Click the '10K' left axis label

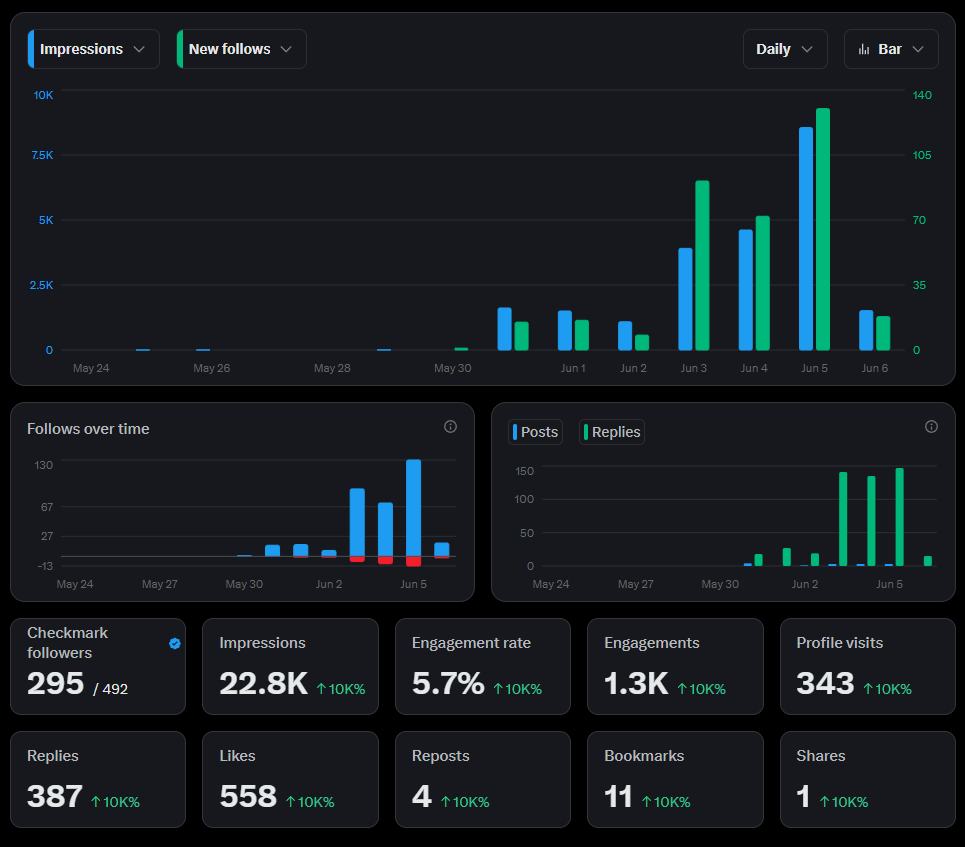coord(43,95)
